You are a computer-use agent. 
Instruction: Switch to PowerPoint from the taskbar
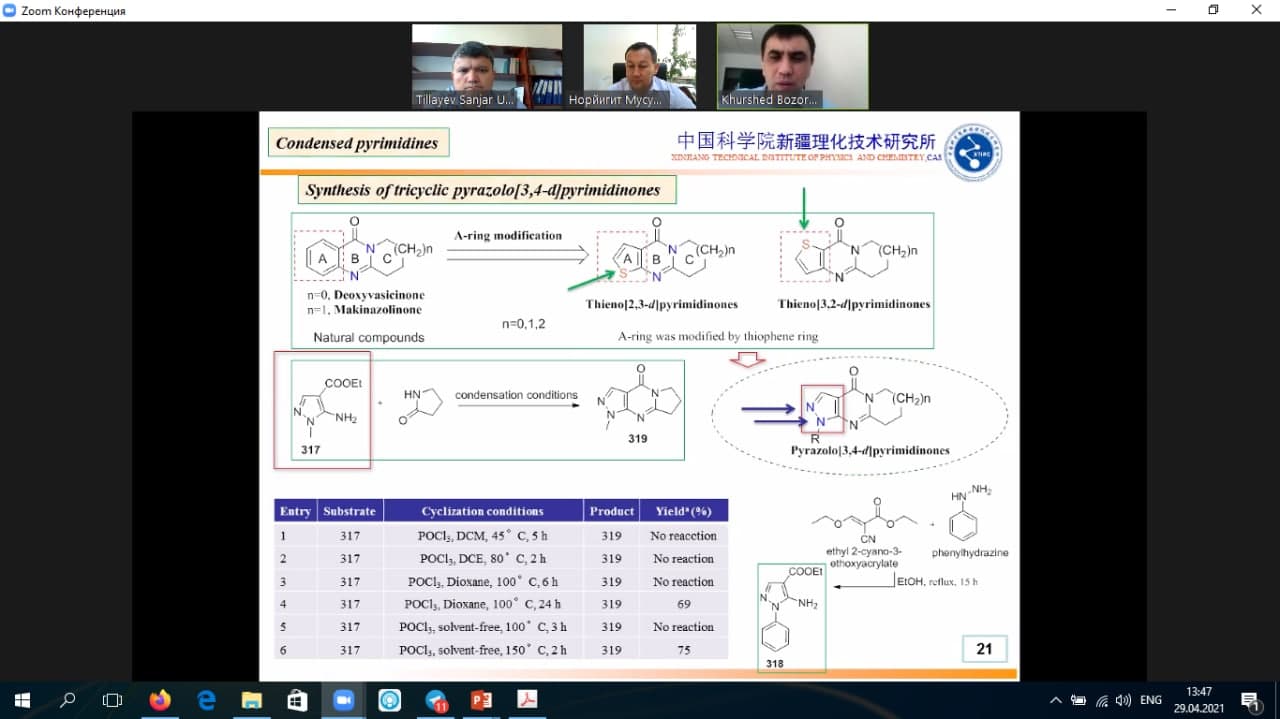tap(481, 700)
